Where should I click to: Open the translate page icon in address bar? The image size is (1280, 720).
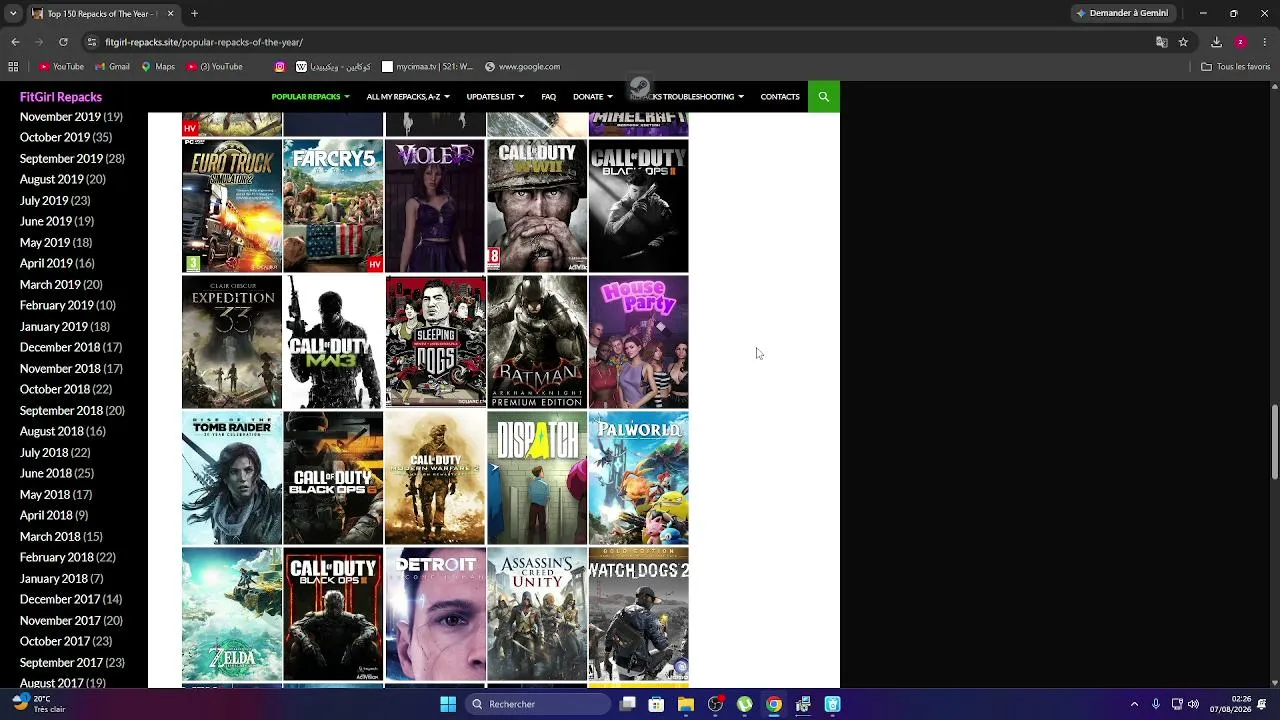[1161, 42]
